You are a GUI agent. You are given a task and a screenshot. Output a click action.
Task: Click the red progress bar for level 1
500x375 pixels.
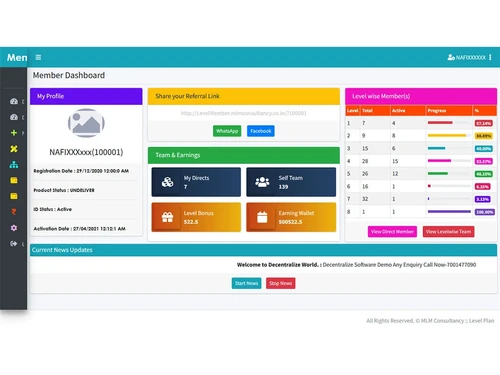tap(440, 123)
